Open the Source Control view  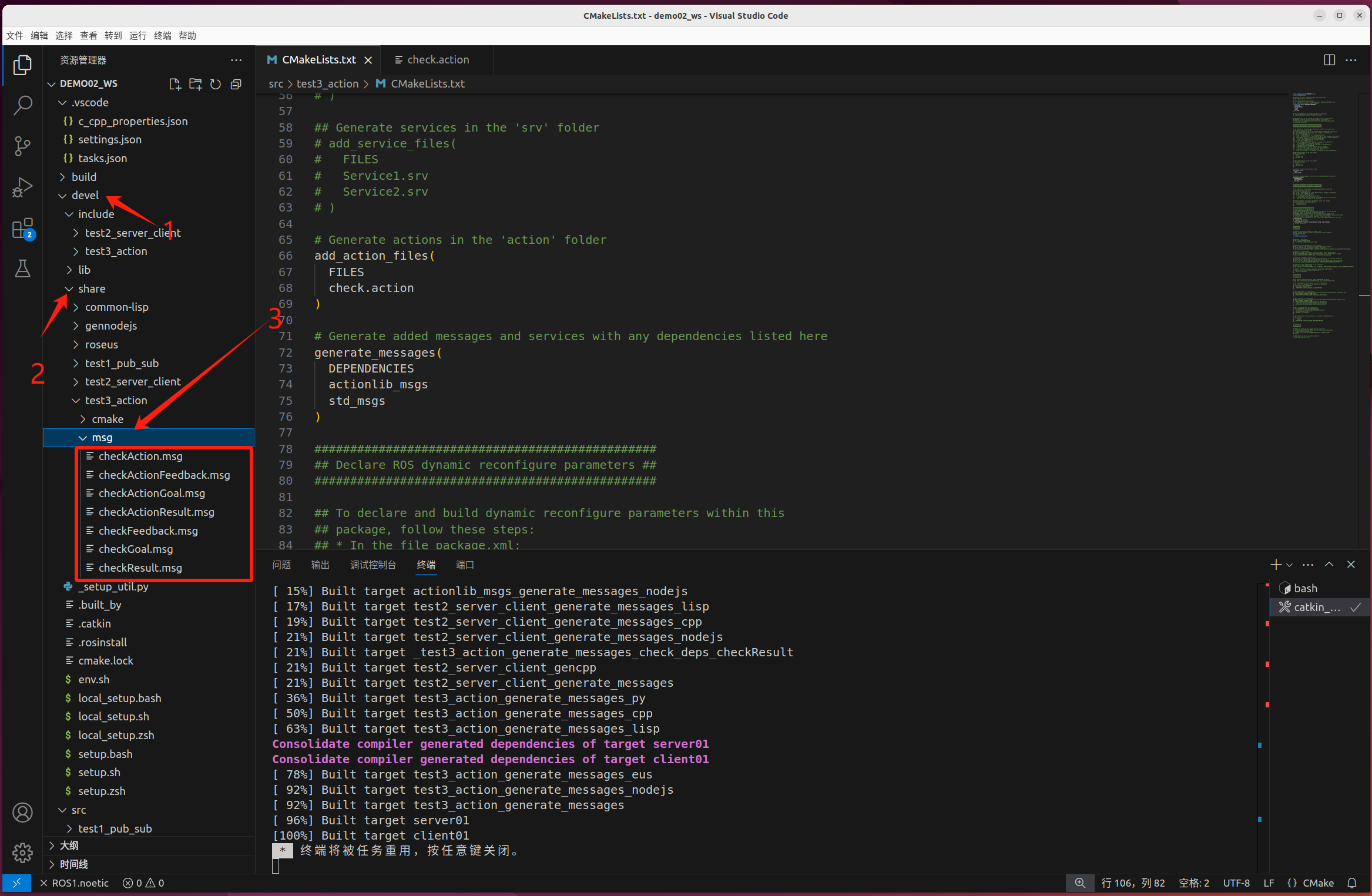[x=22, y=146]
